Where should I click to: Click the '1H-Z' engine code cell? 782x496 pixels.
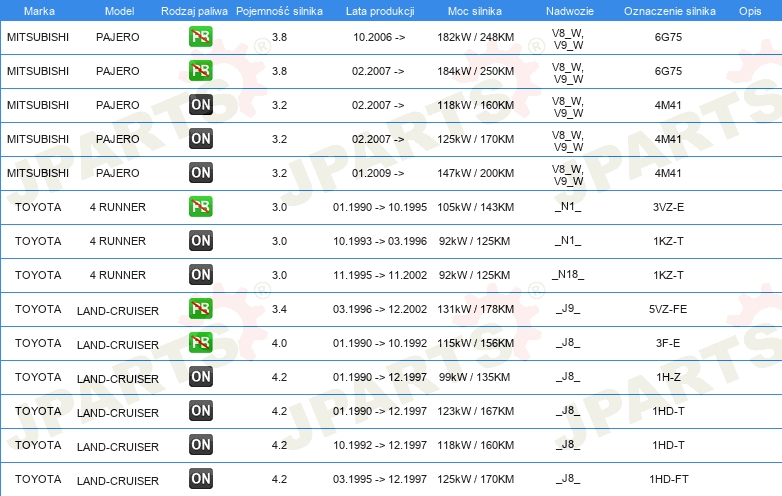tap(668, 377)
